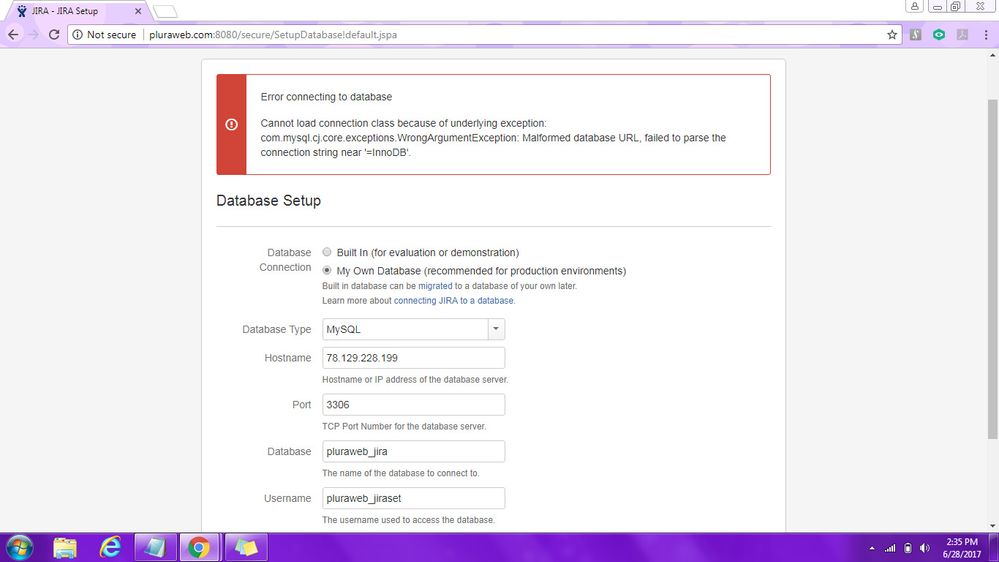Click the Chrome user profile icon

914,6
